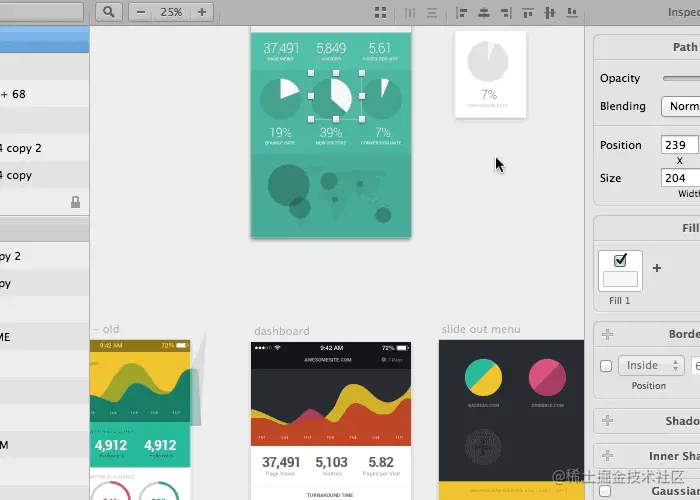Click the 'dashboard' artboard title

point(282,331)
